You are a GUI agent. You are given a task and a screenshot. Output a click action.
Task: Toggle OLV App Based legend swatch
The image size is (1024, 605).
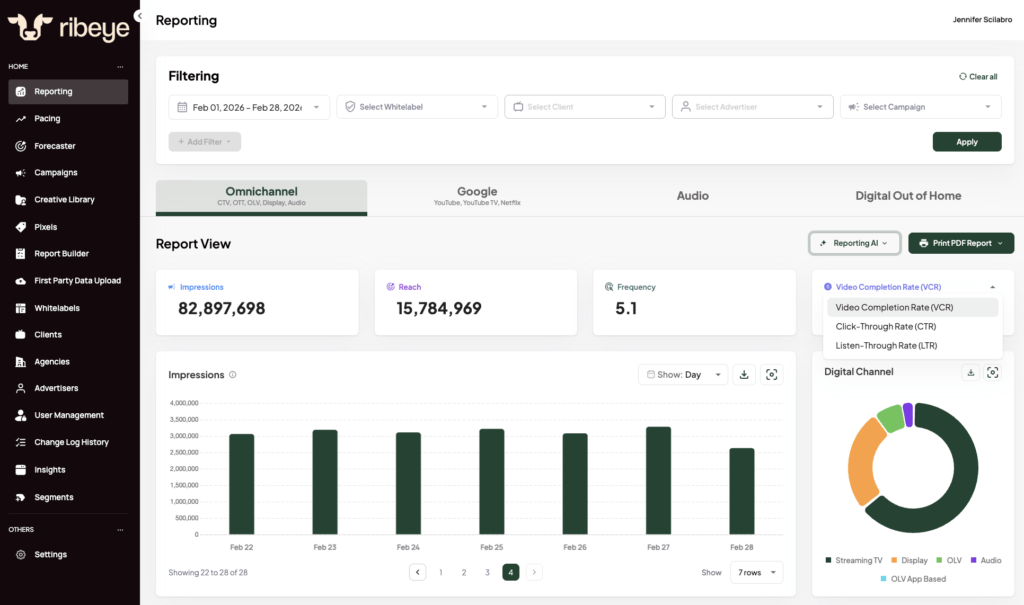[884, 579]
